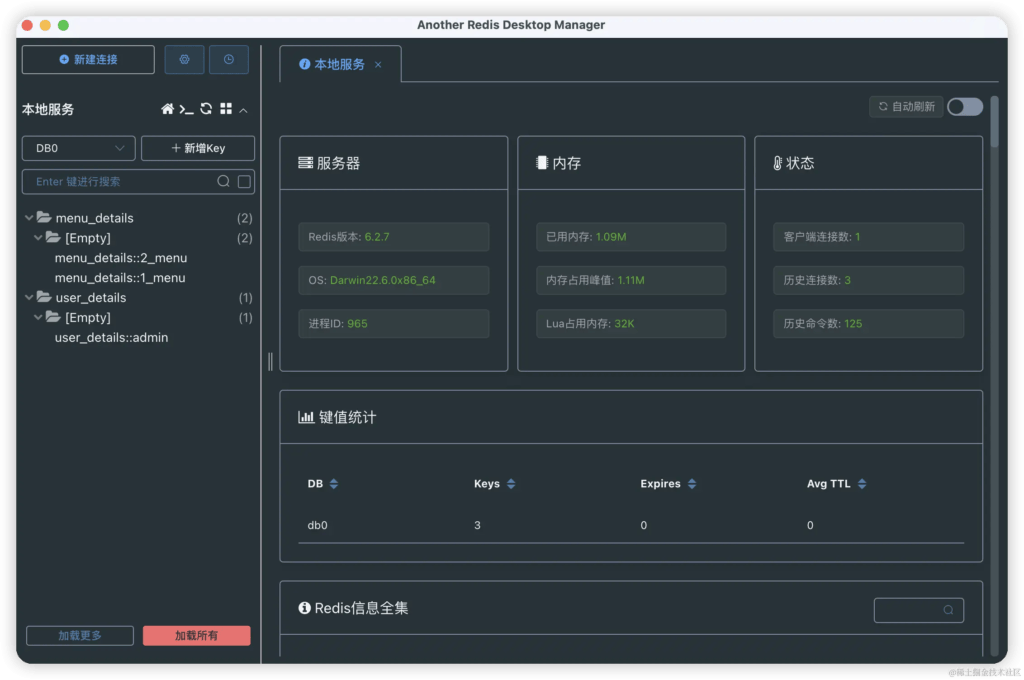Collapse the user_details folder

coord(30,298)
